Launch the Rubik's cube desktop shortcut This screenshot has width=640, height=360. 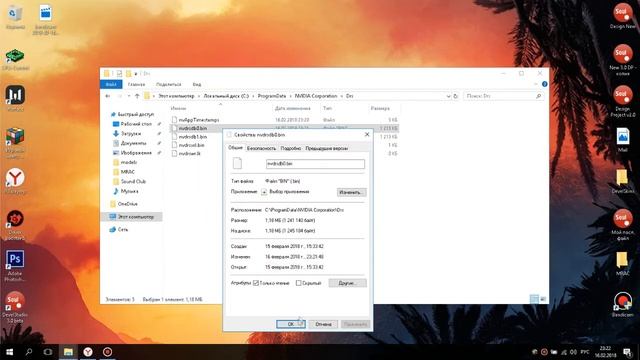pos(15,143)
